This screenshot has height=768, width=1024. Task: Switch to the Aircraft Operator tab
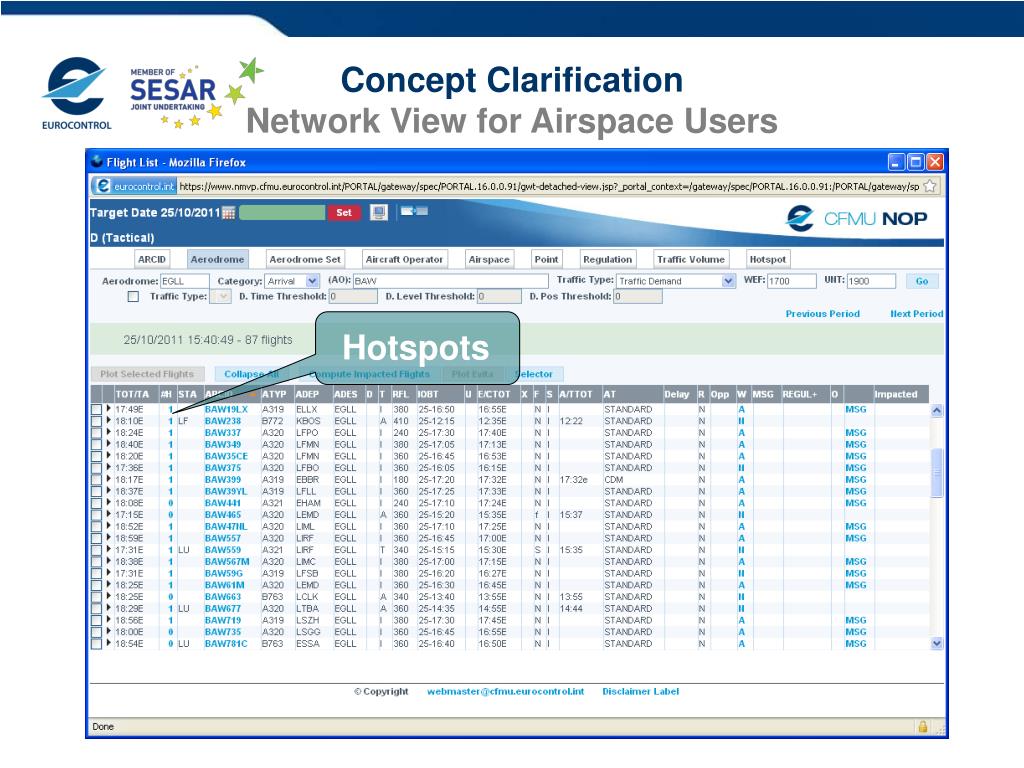(x=404, y=259)
